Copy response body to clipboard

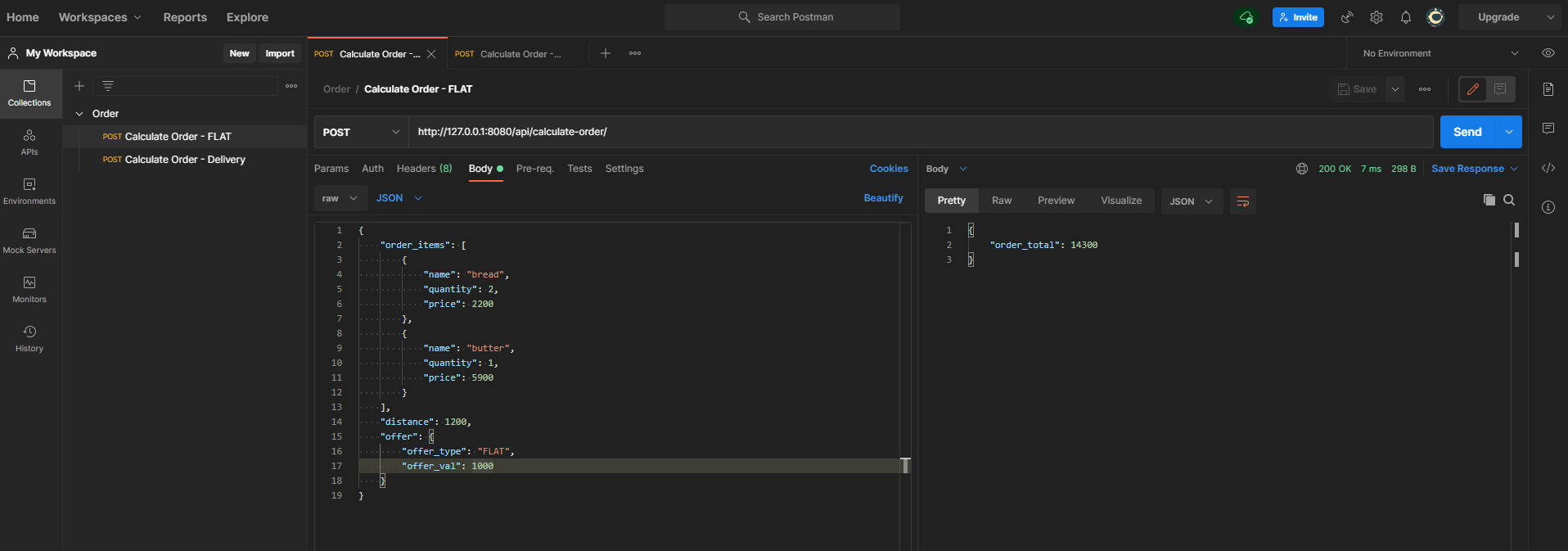click(1489, 200)
